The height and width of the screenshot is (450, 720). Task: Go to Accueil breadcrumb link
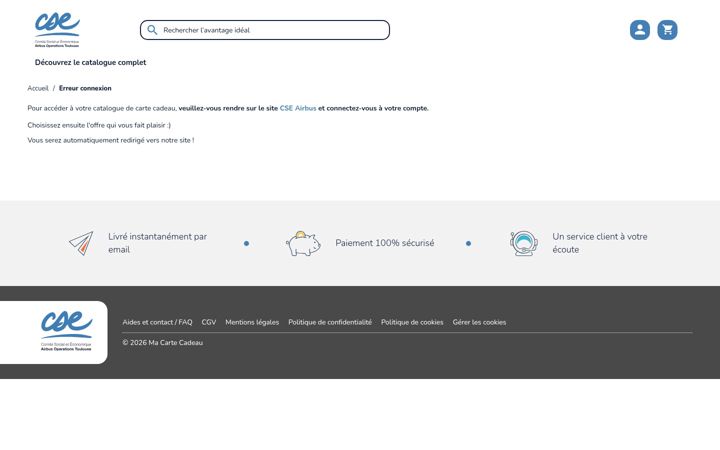tap(38, 88)
